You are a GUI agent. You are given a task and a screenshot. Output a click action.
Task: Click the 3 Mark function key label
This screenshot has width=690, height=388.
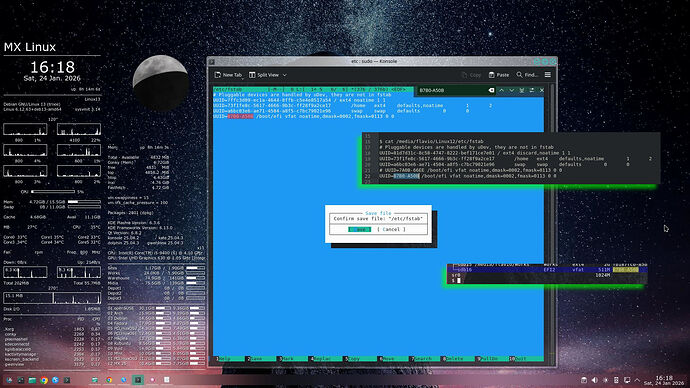286,359
